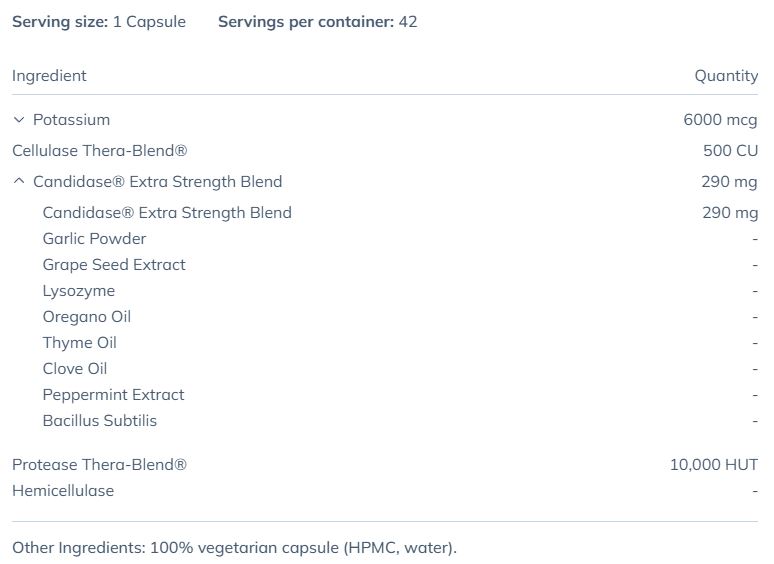Click the Peppermint Extract ingredient
Screen dimensions: 774x564
coord(113,395)
